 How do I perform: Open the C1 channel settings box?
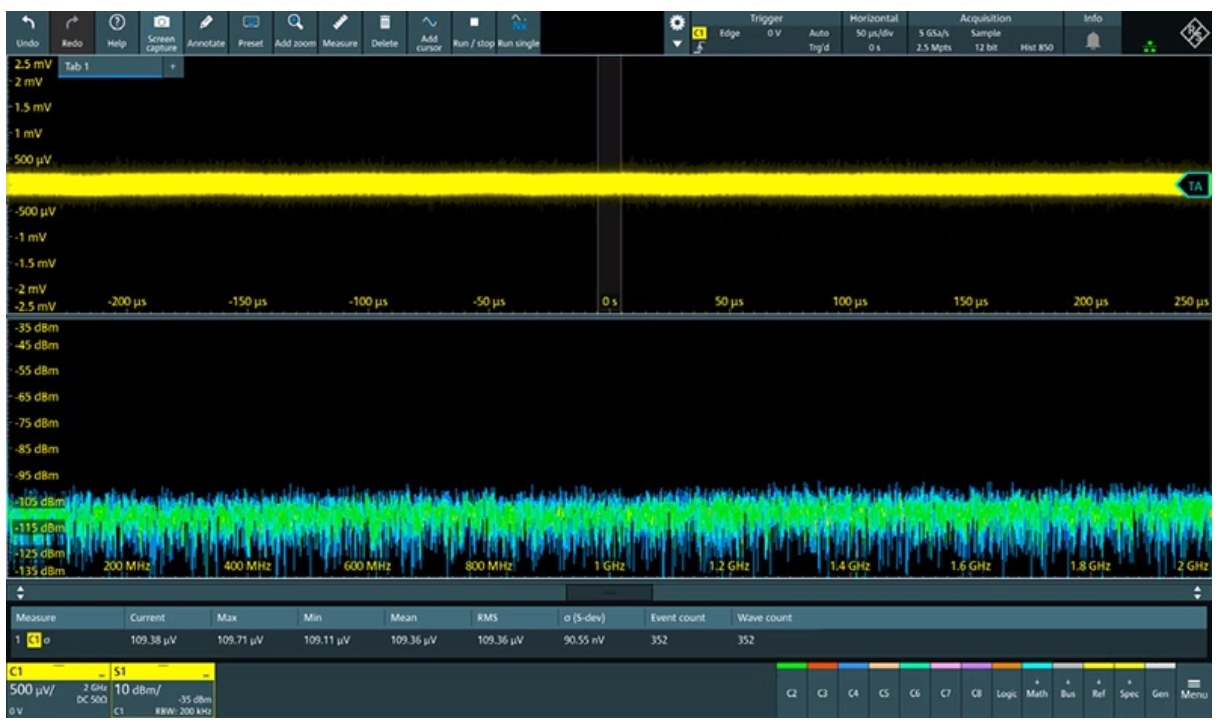pyautogui.click(x=57, y=690)
